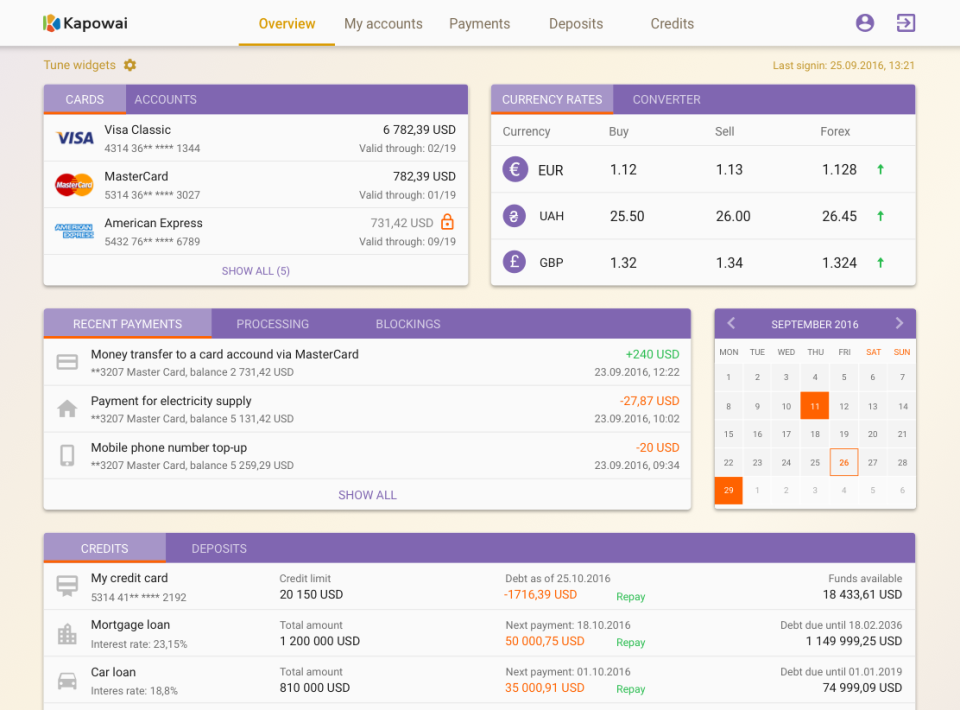Viewport: 960px width, 710px height.
Task: Select September 18 in calendar
Action: click(x=815, y=434)
